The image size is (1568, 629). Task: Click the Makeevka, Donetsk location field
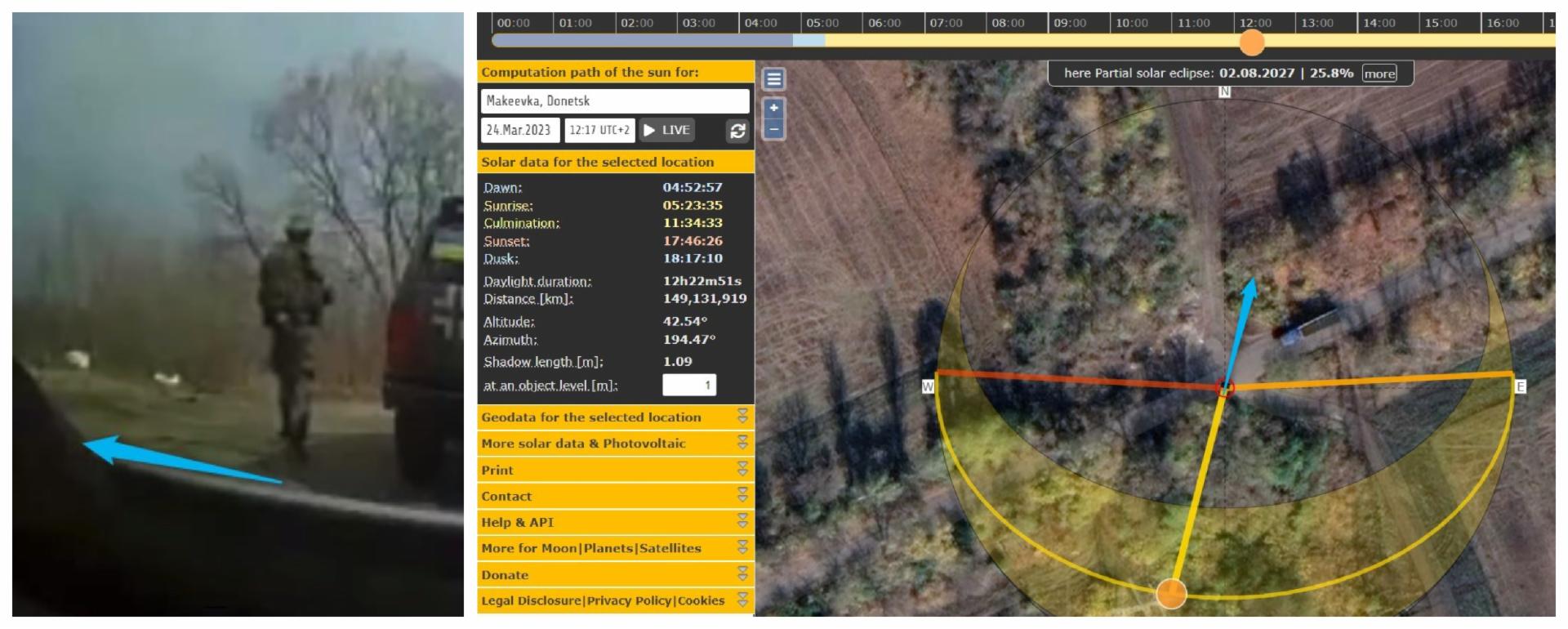(x=614, y=101)
